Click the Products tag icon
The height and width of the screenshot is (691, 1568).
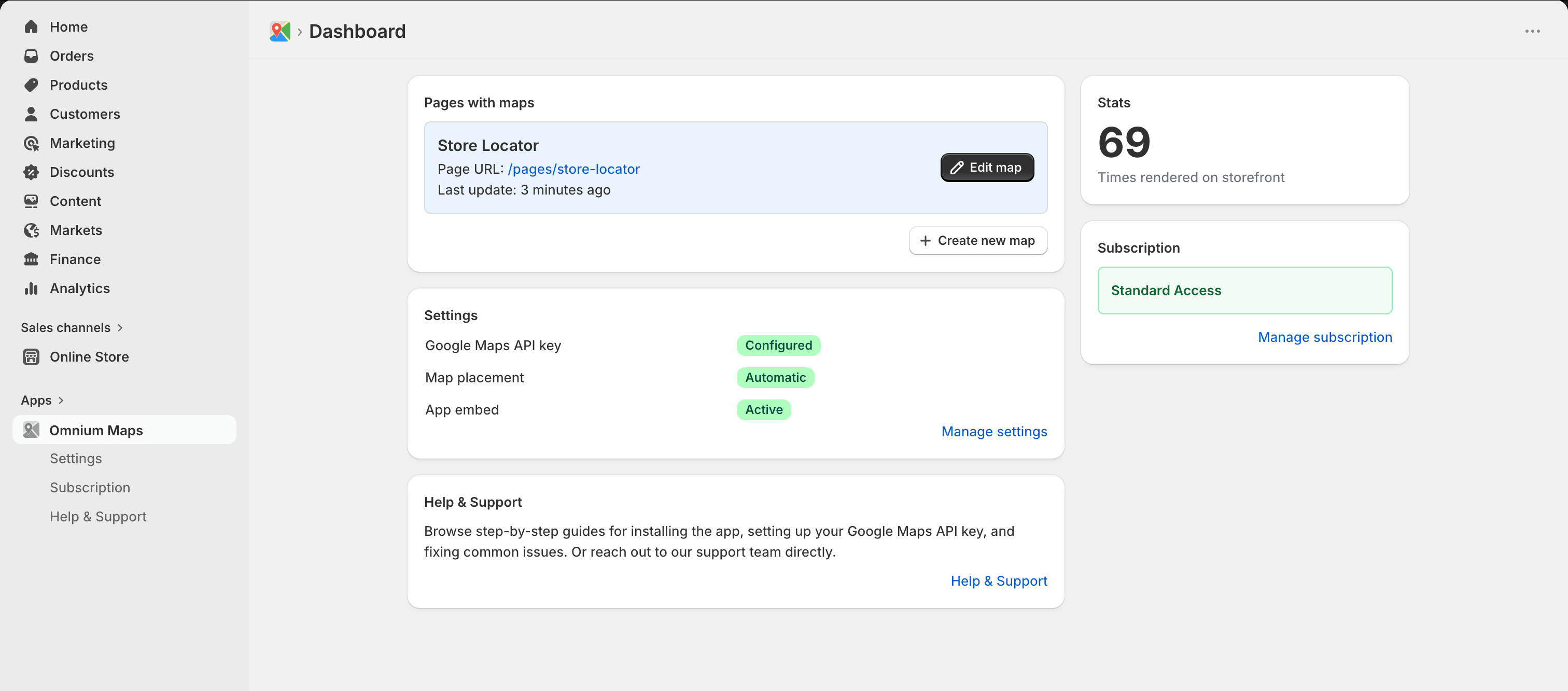tap(31, 85)
